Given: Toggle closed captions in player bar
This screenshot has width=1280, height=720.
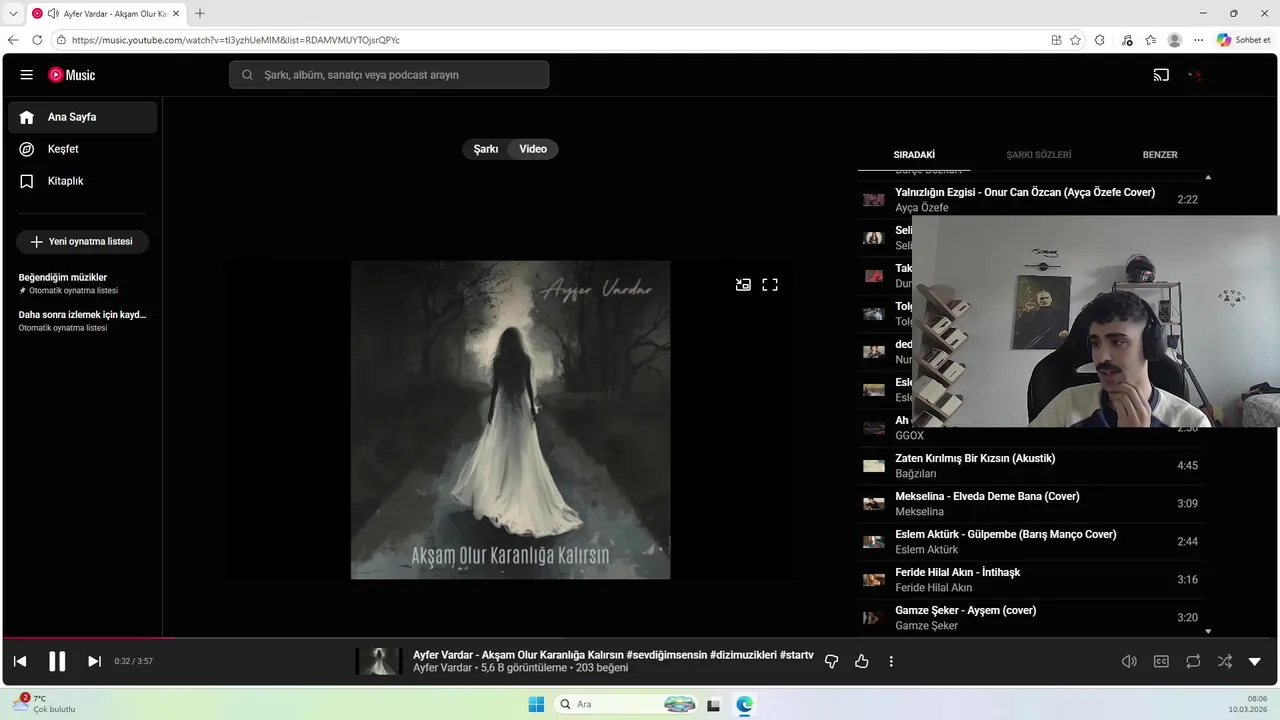Looking at the screenshot, I should point(1161,661).
